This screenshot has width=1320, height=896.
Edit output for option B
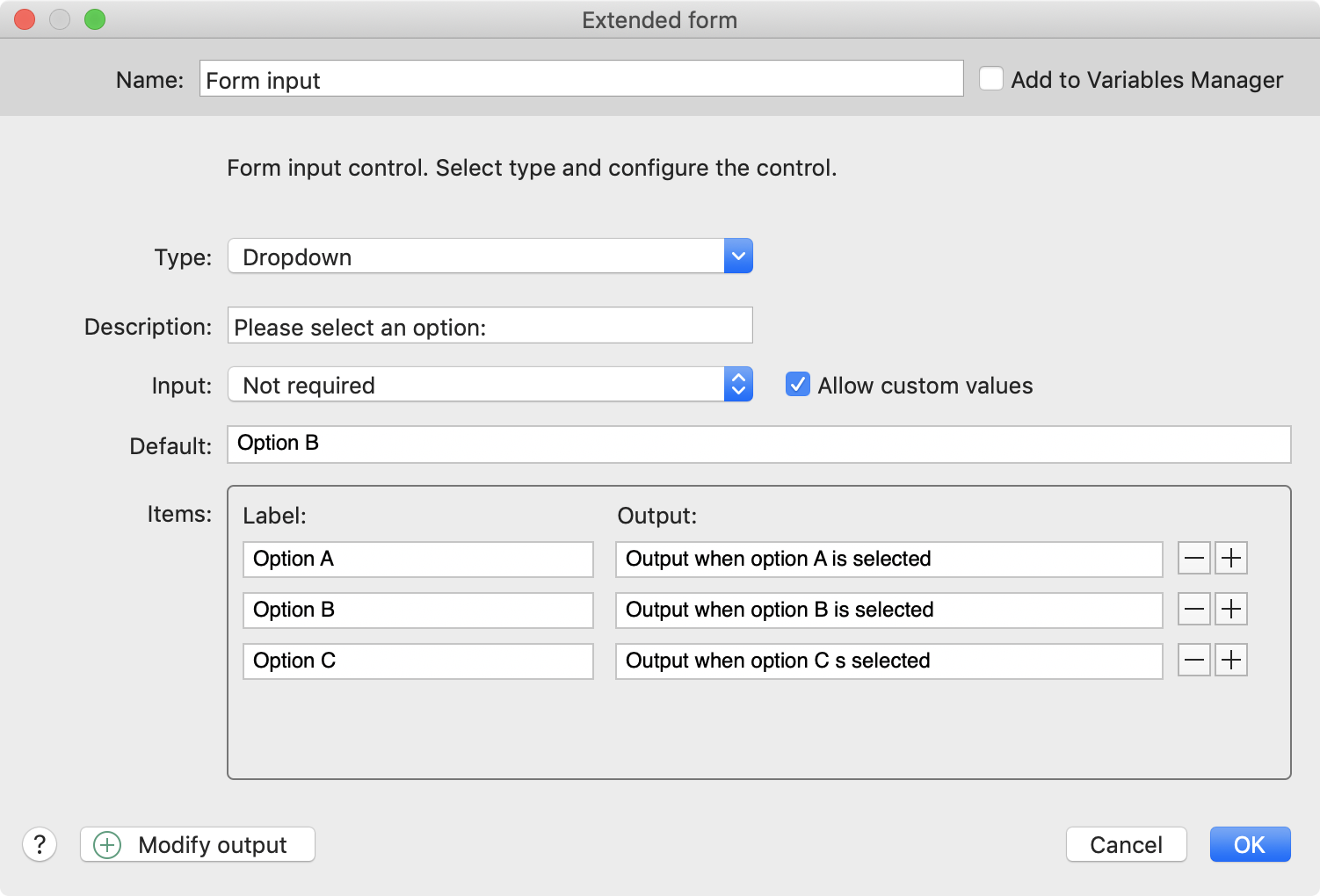click(889, 610)
